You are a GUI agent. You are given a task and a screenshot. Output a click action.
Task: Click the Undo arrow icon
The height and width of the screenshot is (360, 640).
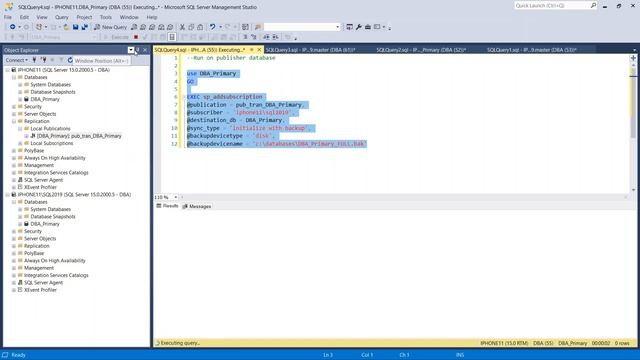[213, 27]
